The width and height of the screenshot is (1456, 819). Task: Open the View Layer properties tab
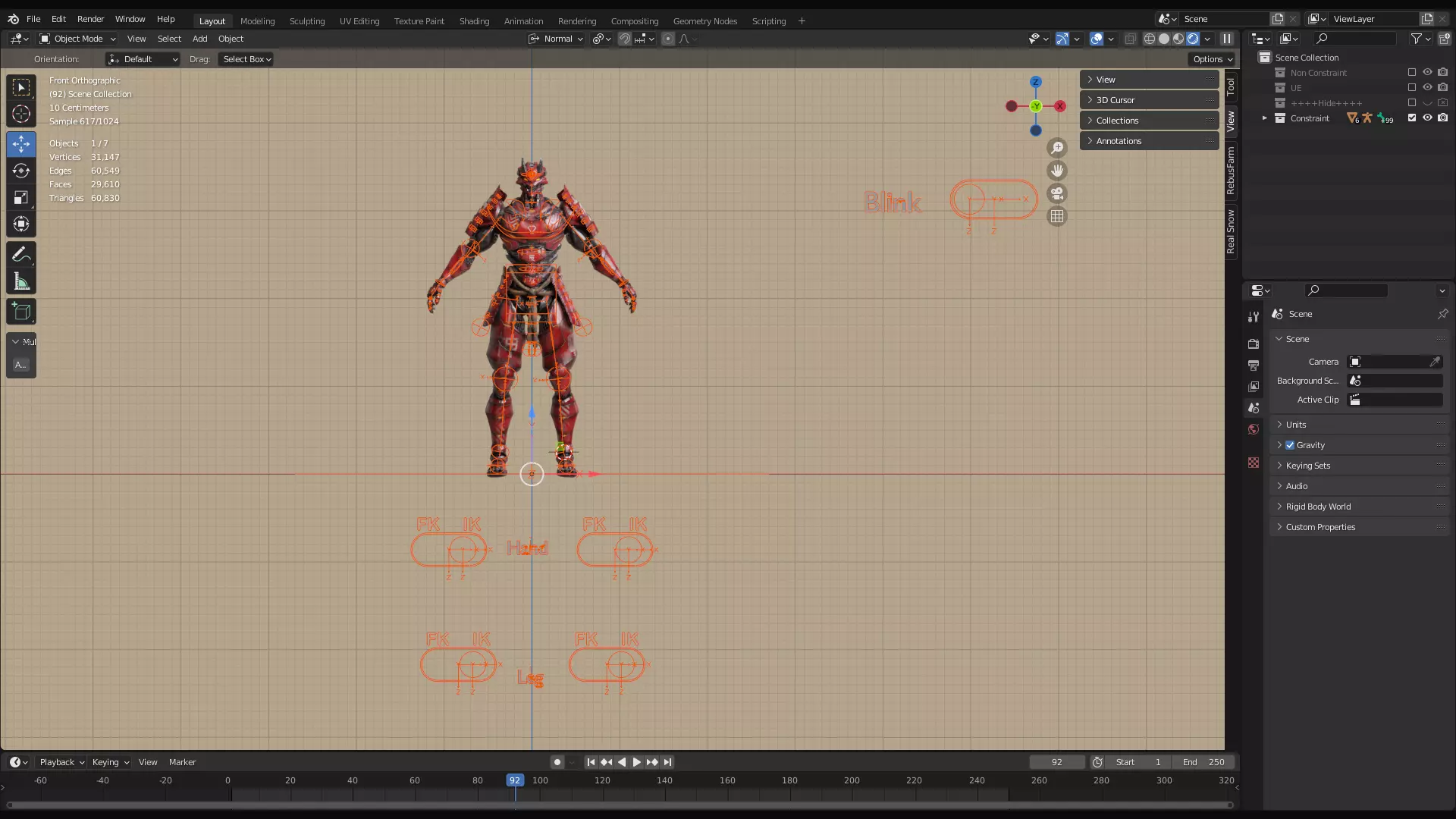1254,386
